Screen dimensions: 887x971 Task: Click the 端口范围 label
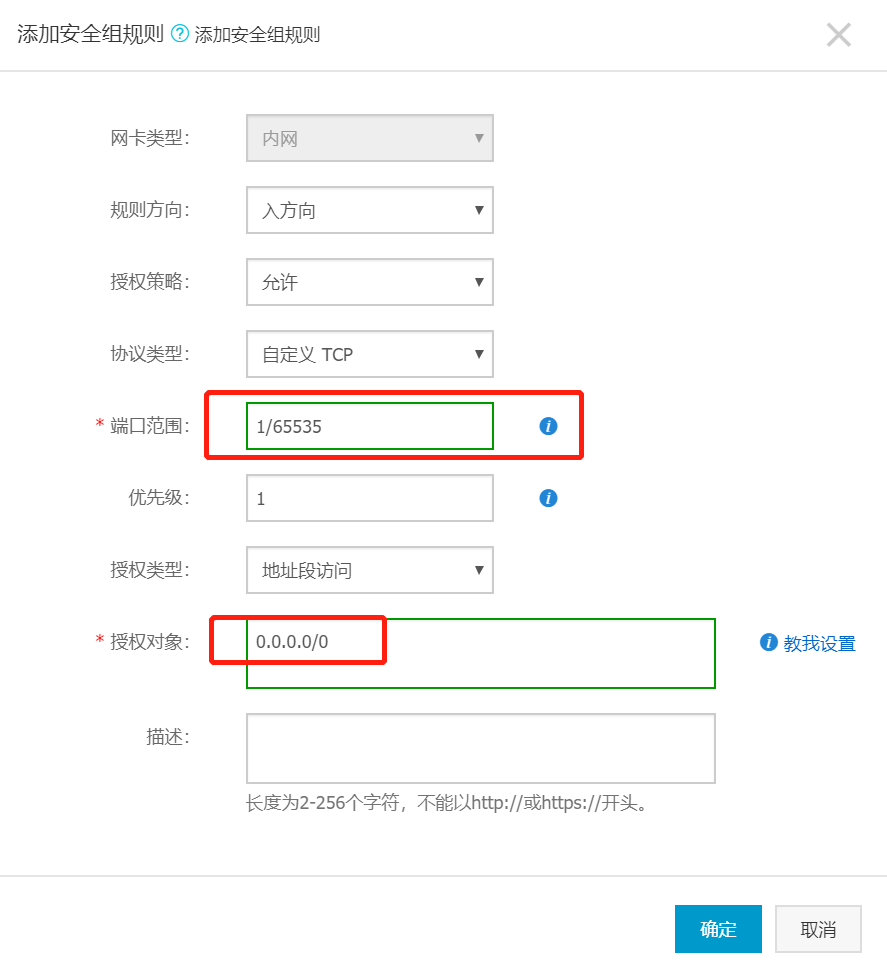point(150,426)
